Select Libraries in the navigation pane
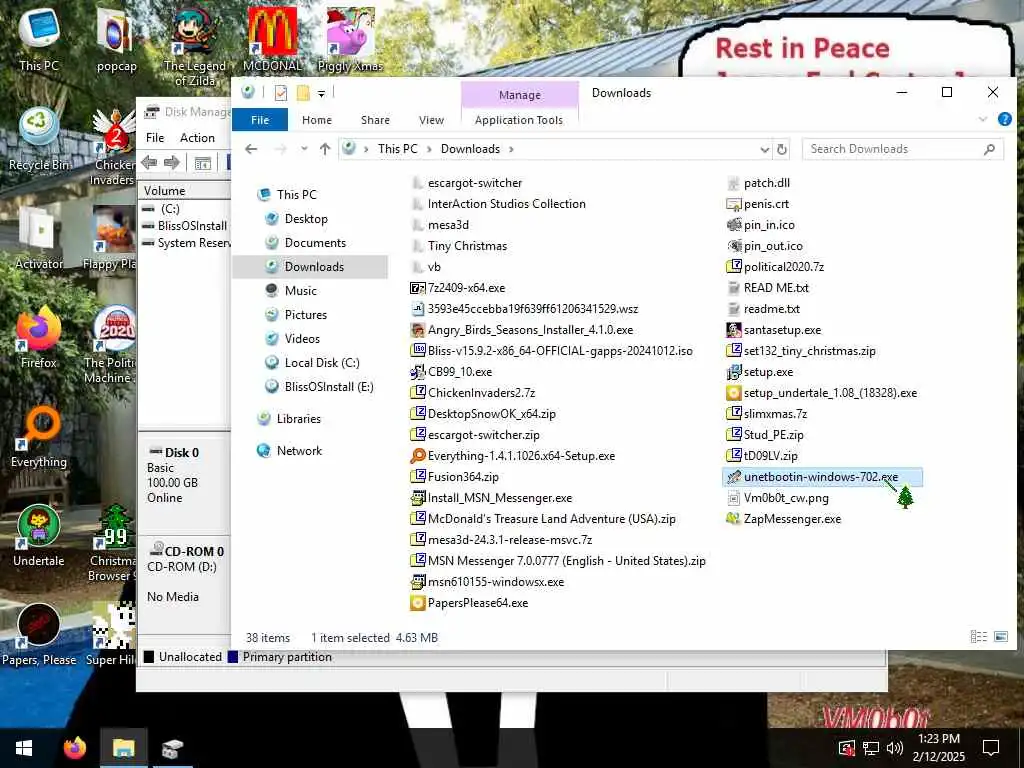Viewport: 1024px width, 768px height. [x=298, y=419]
